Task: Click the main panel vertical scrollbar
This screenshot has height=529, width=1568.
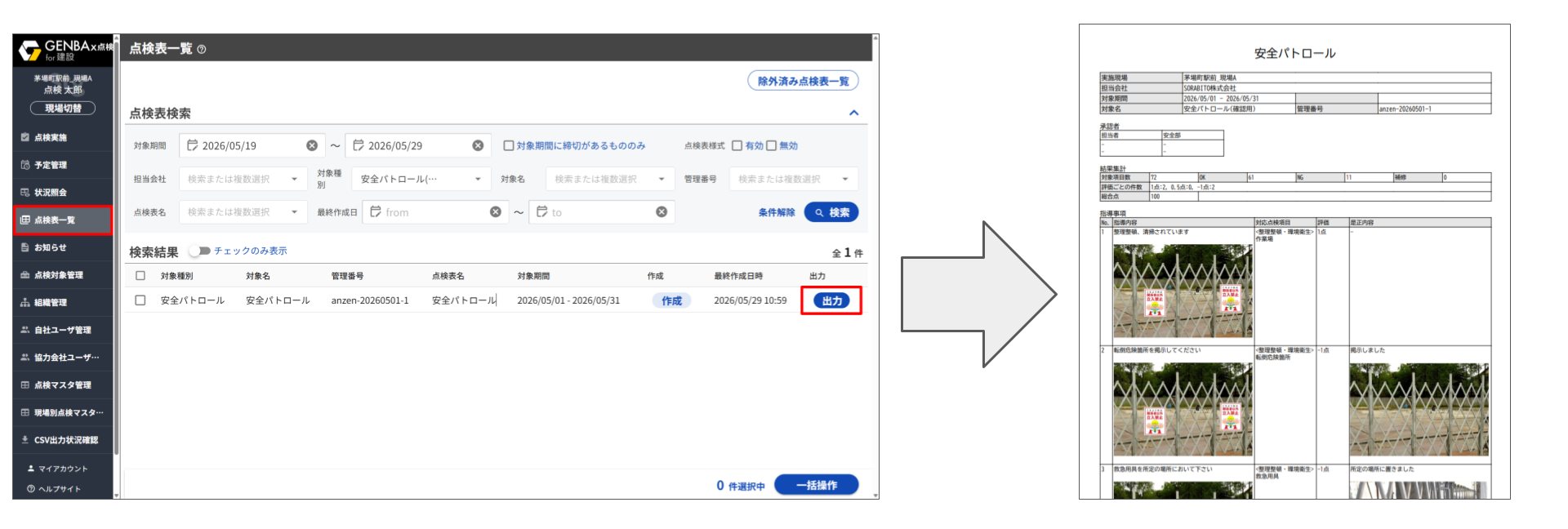Action: [x=875, y=265]
